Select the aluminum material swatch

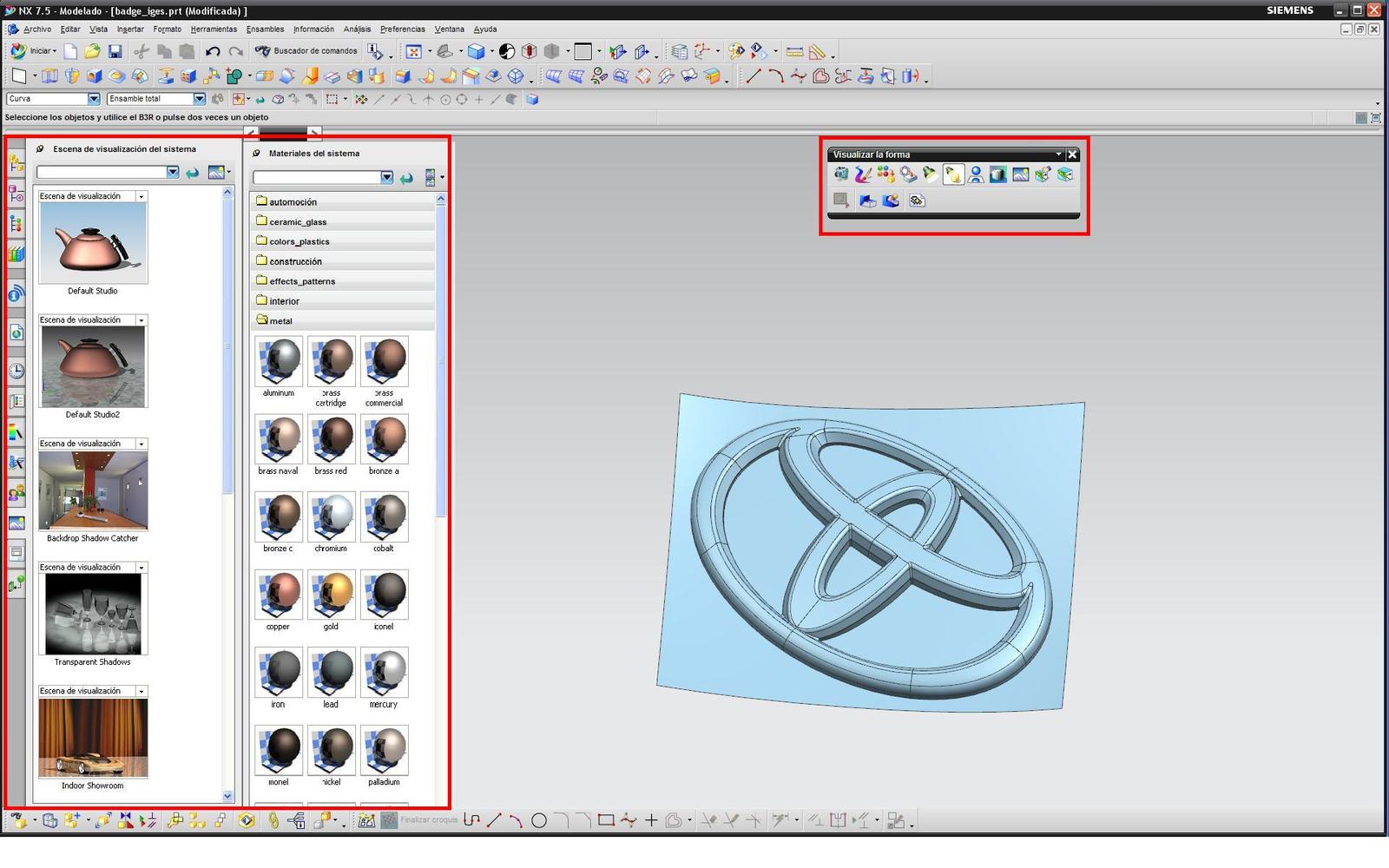[279, 361]
